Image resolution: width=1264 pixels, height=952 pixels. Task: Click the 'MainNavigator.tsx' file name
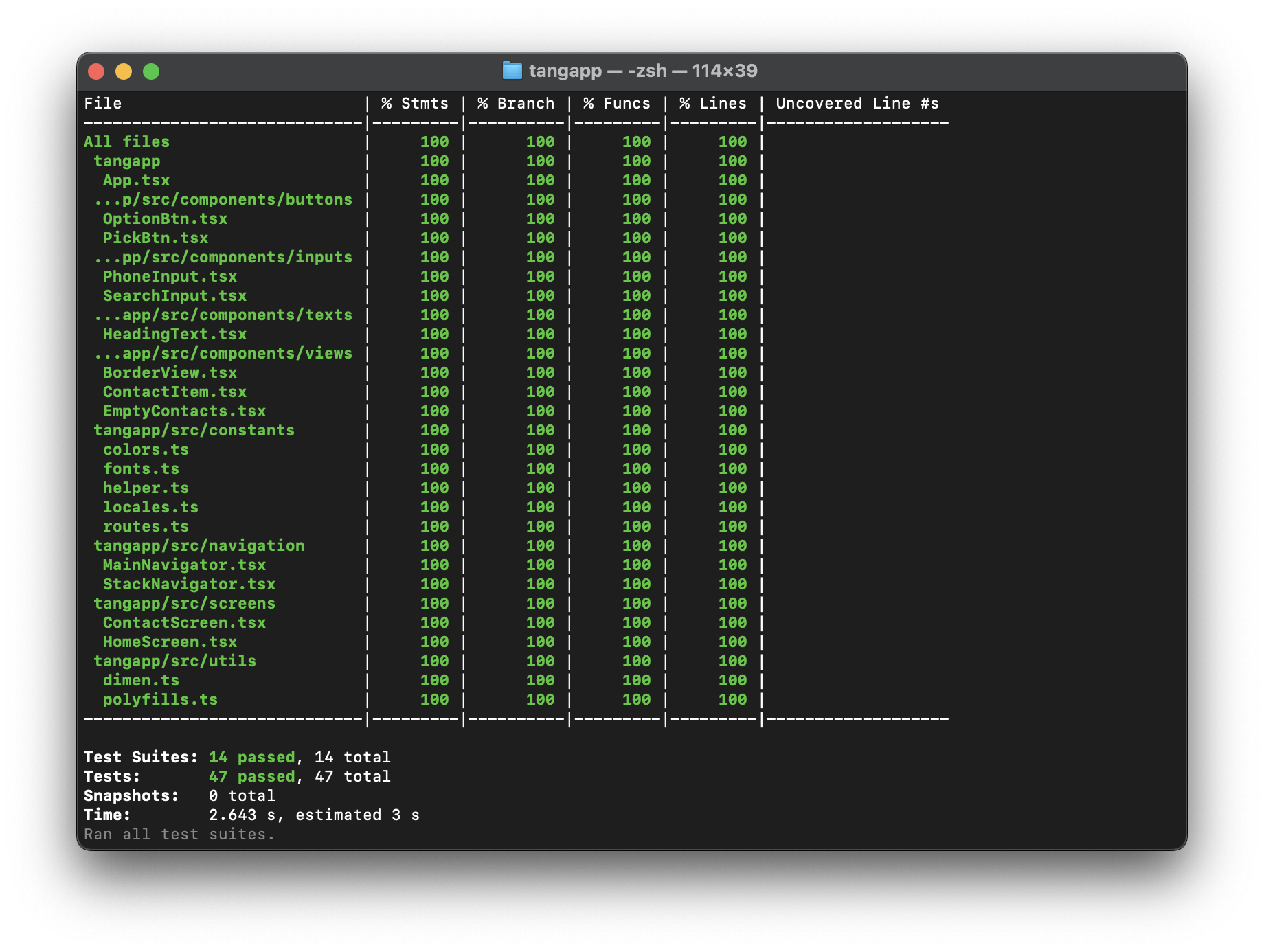click(185, 565)
